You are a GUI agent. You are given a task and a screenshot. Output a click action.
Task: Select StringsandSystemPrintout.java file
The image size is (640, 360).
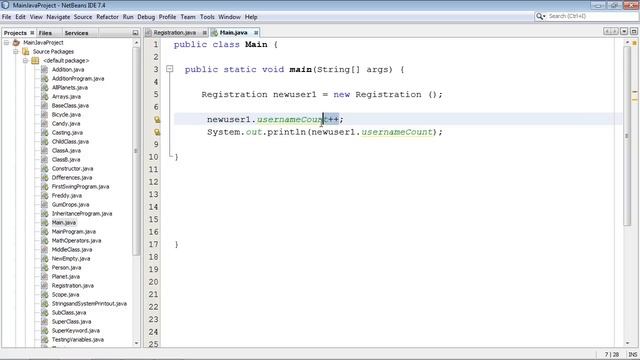(x=89, y=303)
